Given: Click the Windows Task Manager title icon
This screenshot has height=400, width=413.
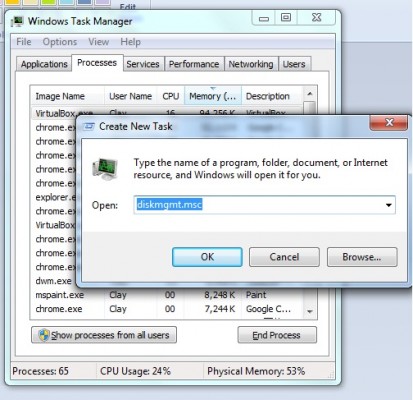Looking at the screenshot, I should point(17,21).
